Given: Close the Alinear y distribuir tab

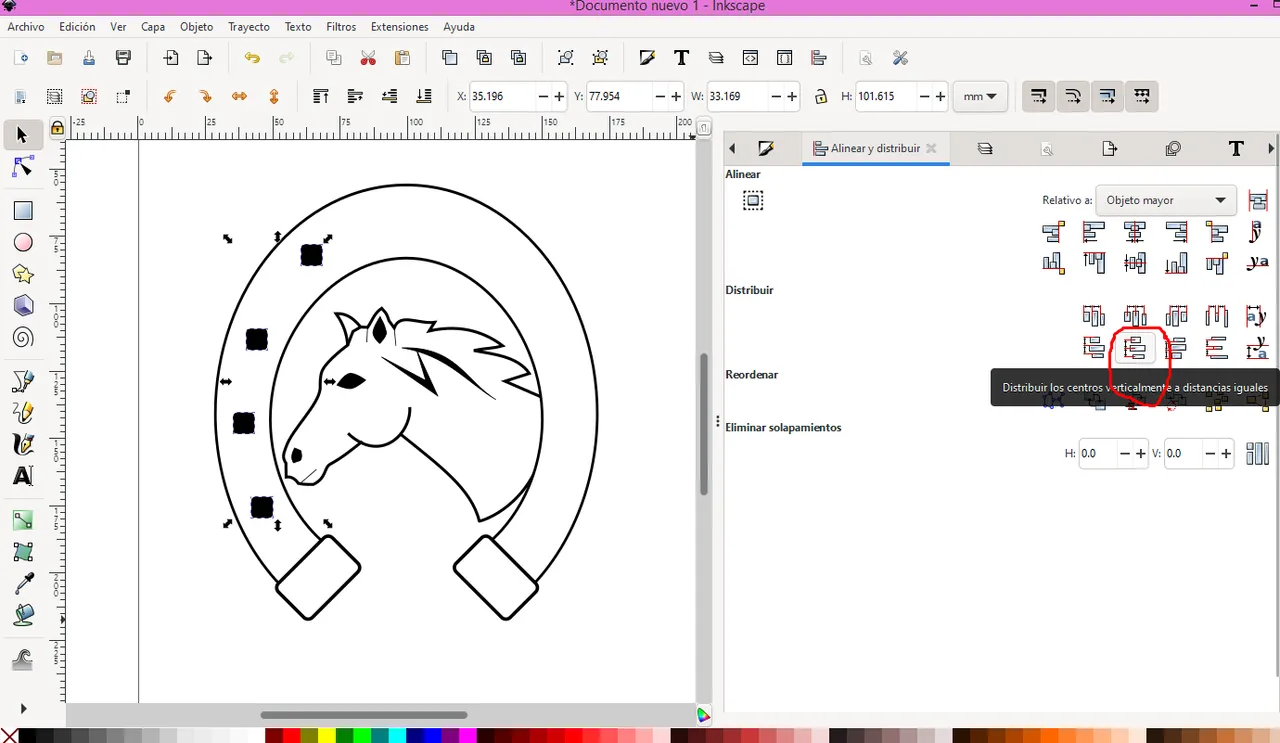Looking at the screenshot, I should (931, 148).
